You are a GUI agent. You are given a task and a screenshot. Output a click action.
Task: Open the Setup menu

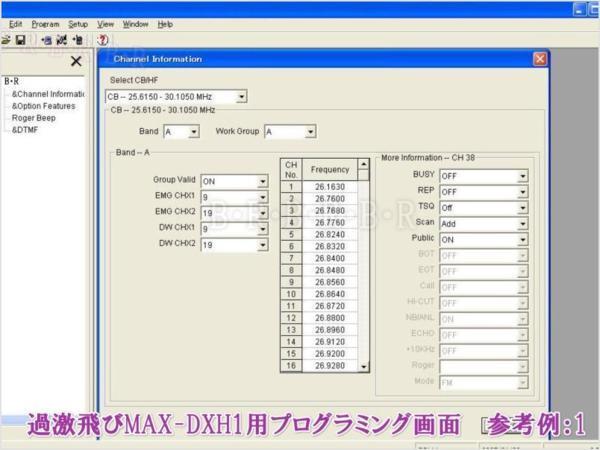coord(78,24)
